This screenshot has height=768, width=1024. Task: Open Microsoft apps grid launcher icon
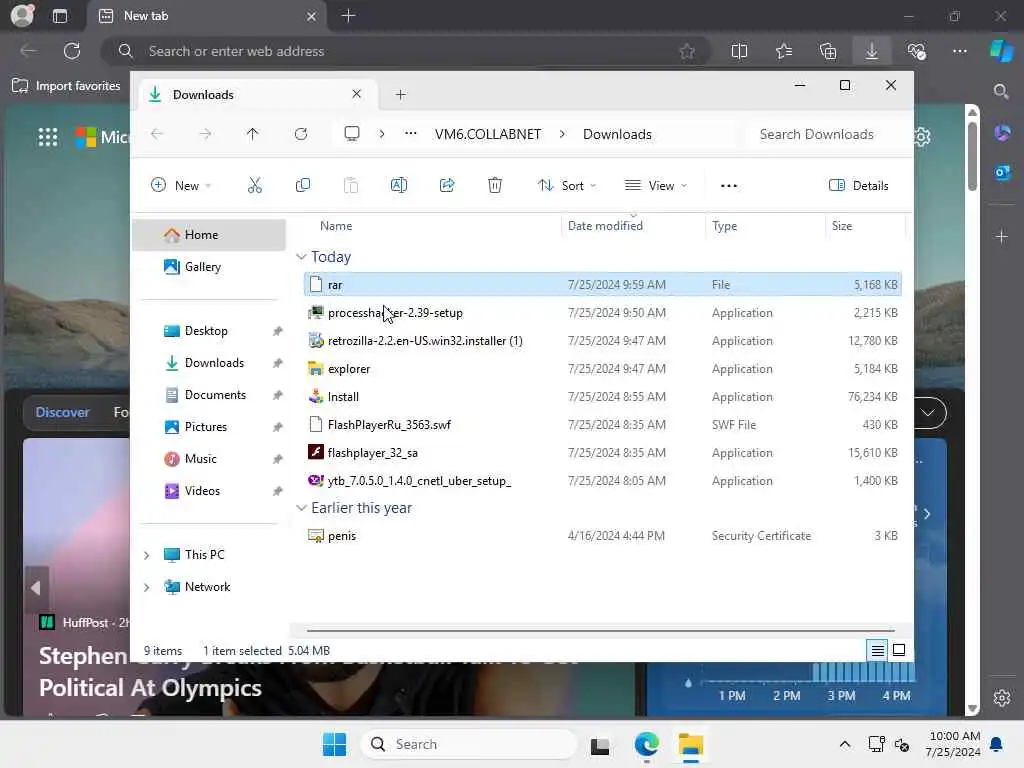(48, 136)
